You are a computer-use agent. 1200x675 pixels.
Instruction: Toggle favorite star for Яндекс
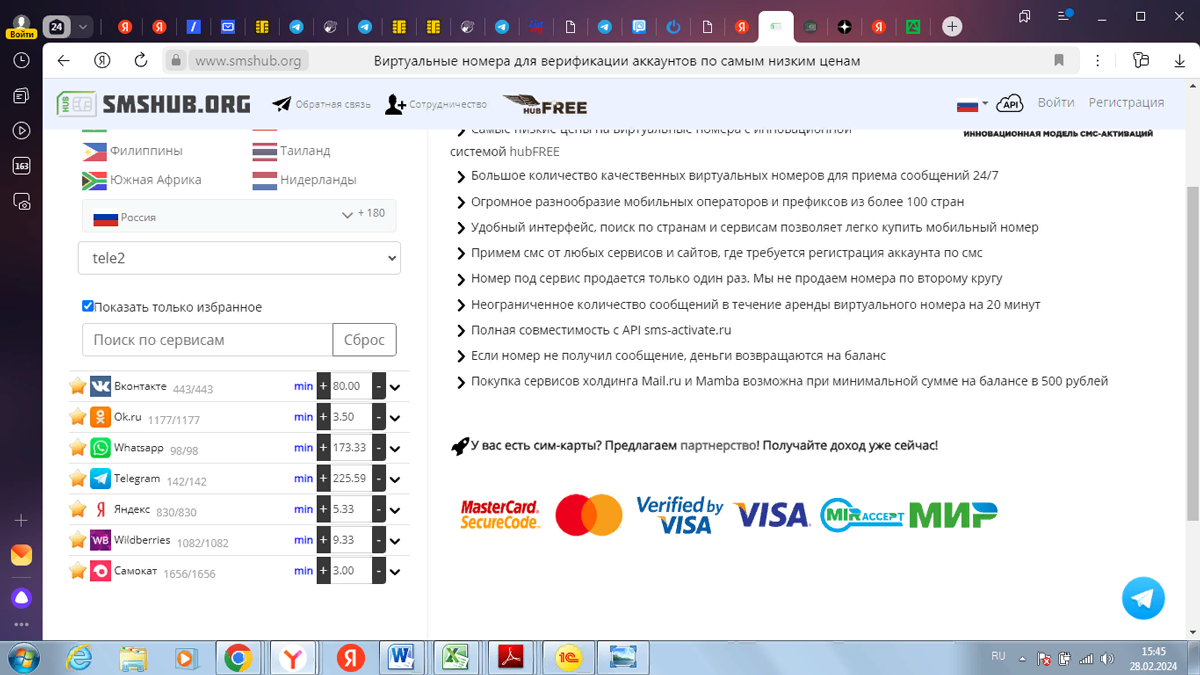pyautogui.click(x=77, y=510)
